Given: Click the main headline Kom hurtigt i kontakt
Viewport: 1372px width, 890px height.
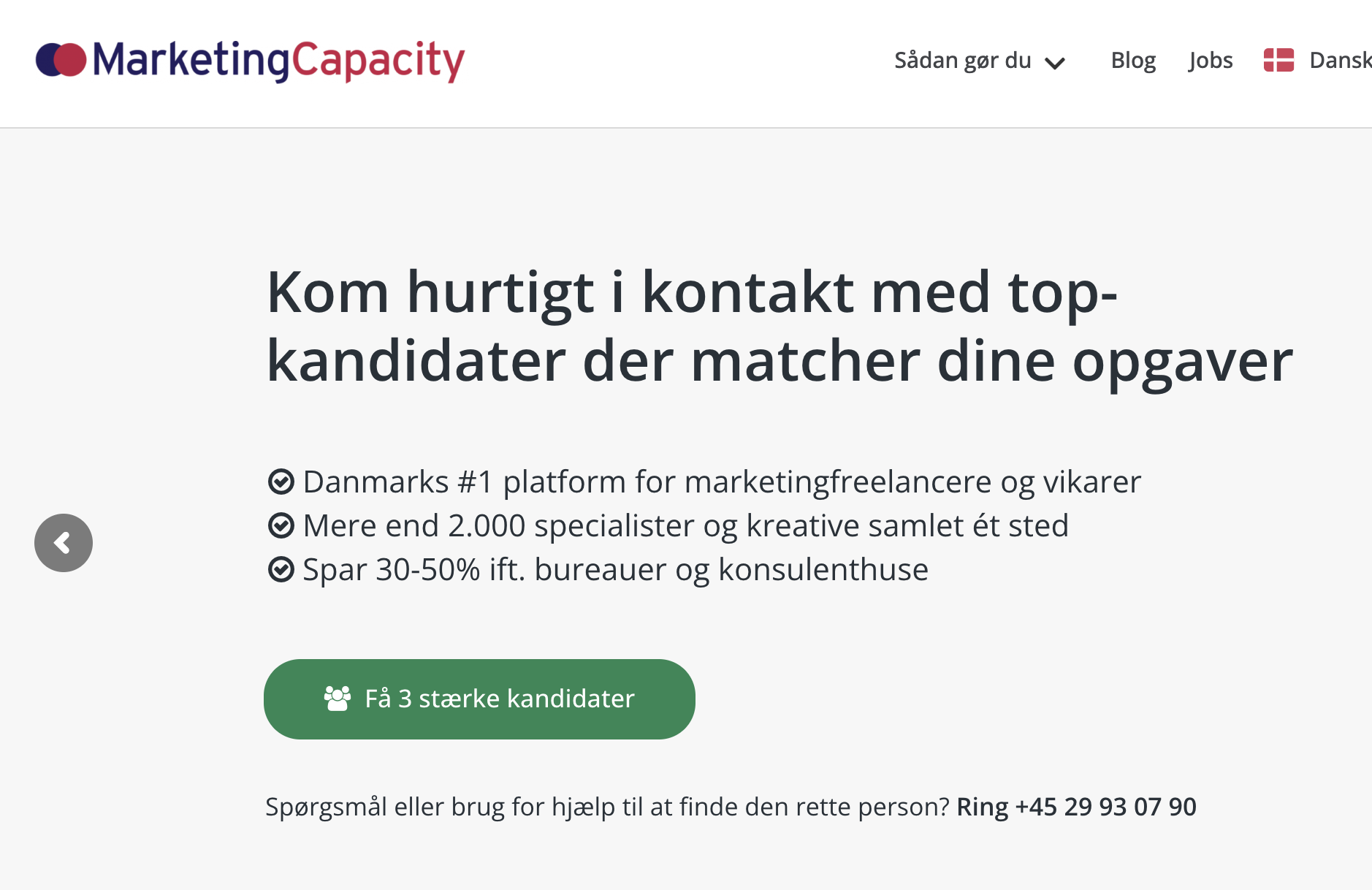Looking at the screenshot, I should coord(779,326).
